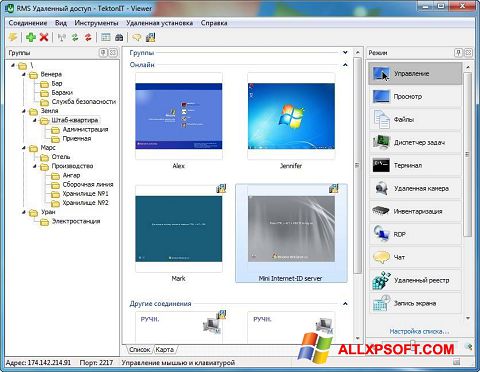
Task: Switch to the Список tab
Action: (140, 349)
